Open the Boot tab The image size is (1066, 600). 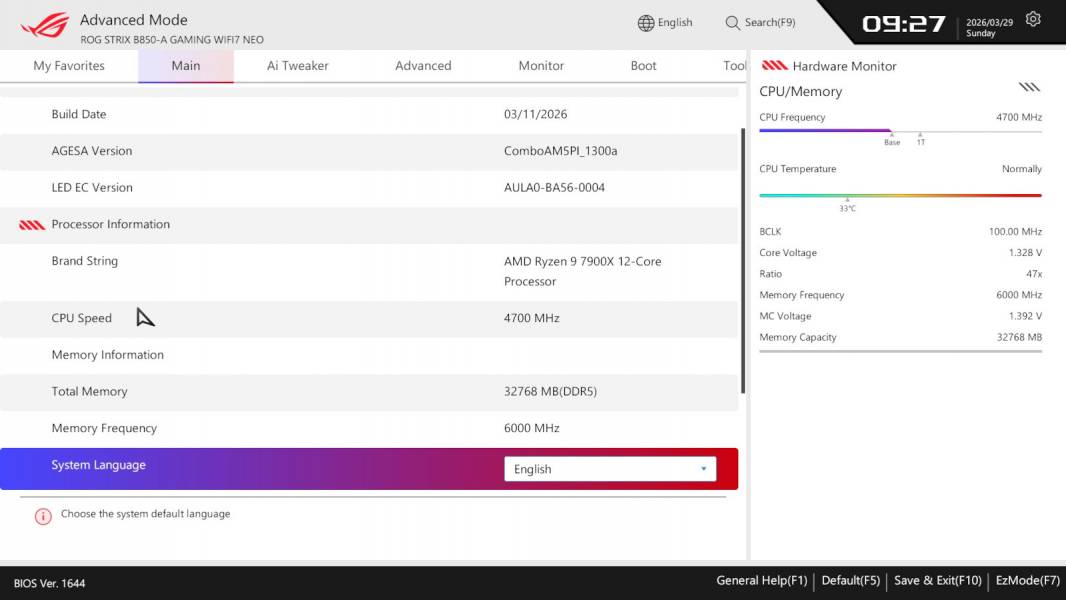tap(643, 66)
